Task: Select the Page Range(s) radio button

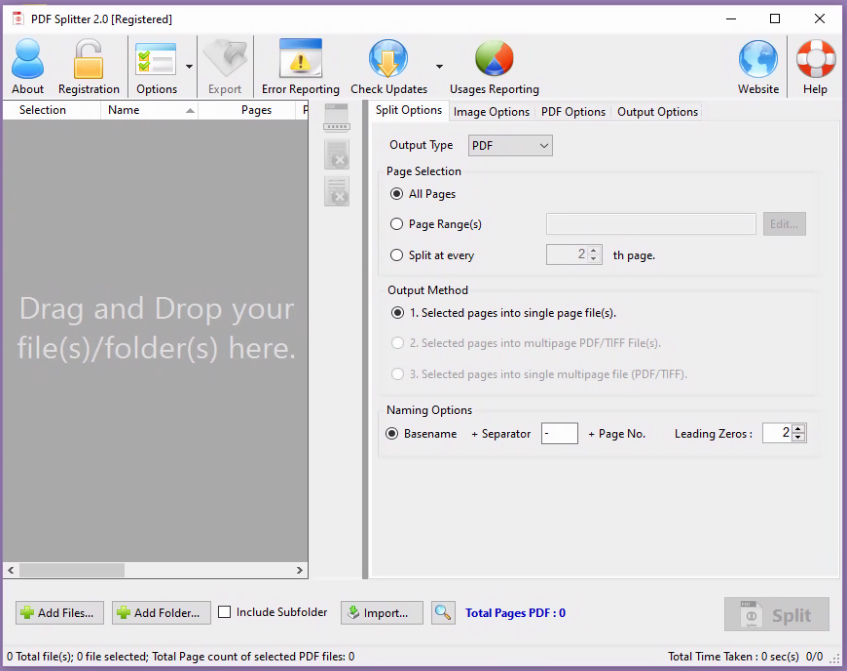Action: 396,224
